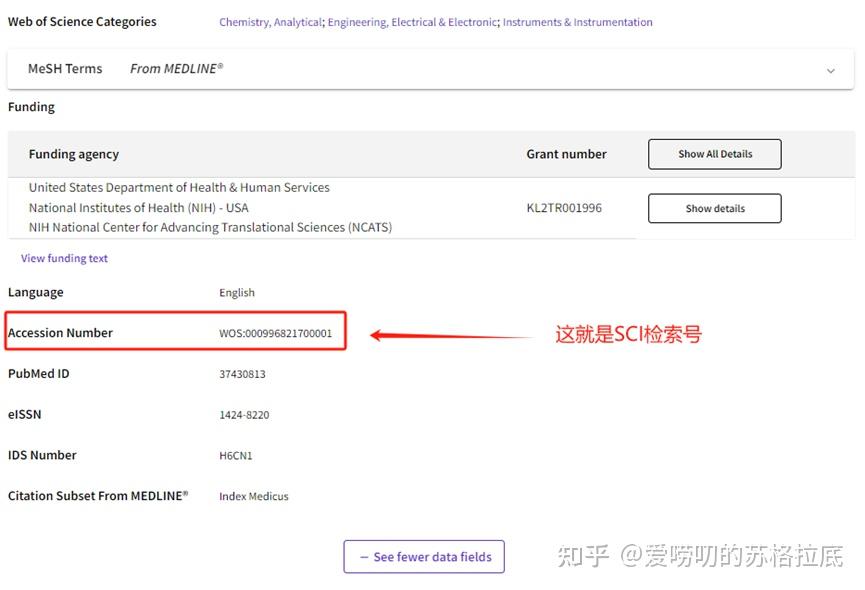
Task: Open the View funding text link
Action: coord(64,258)
